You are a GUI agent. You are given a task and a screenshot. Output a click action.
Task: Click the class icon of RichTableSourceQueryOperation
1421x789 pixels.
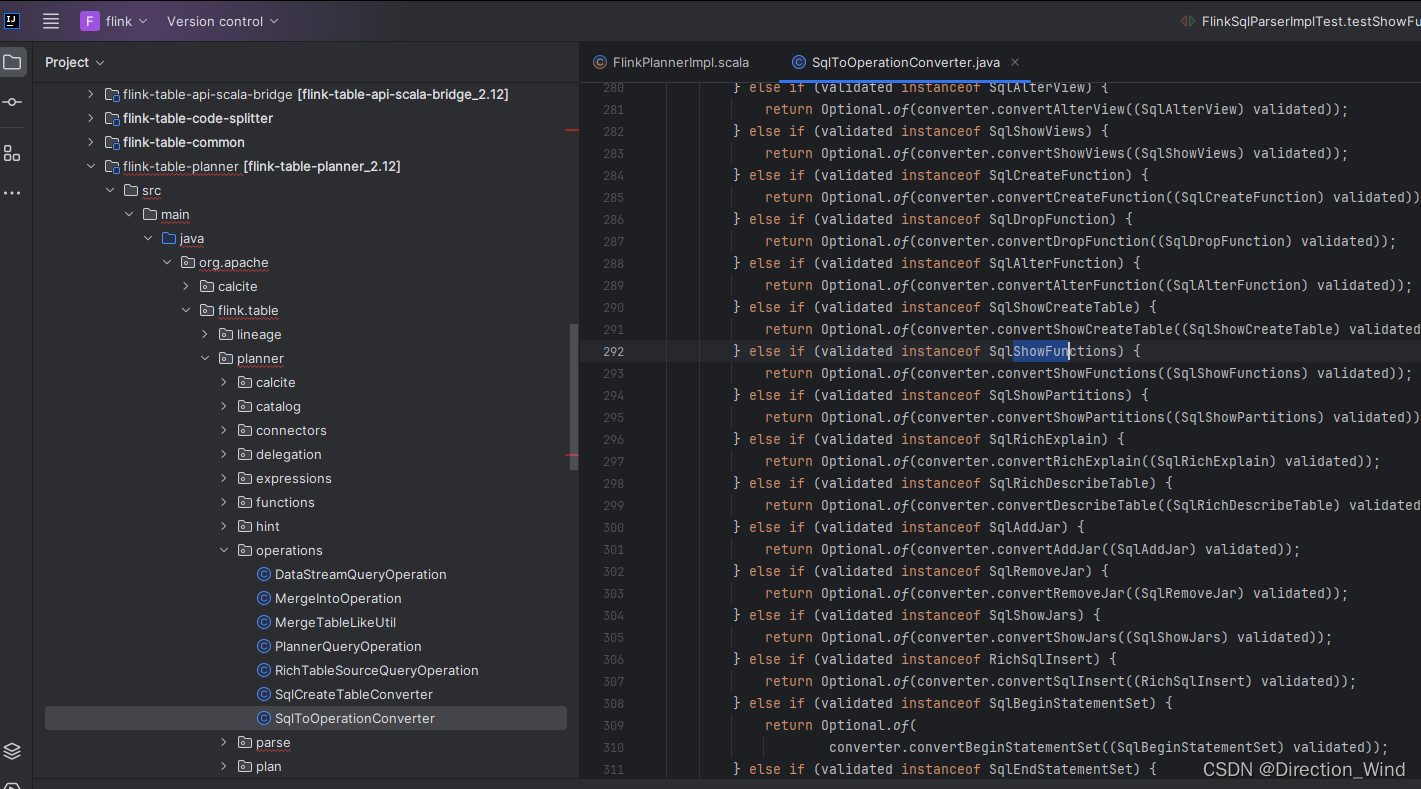(264, 670)
